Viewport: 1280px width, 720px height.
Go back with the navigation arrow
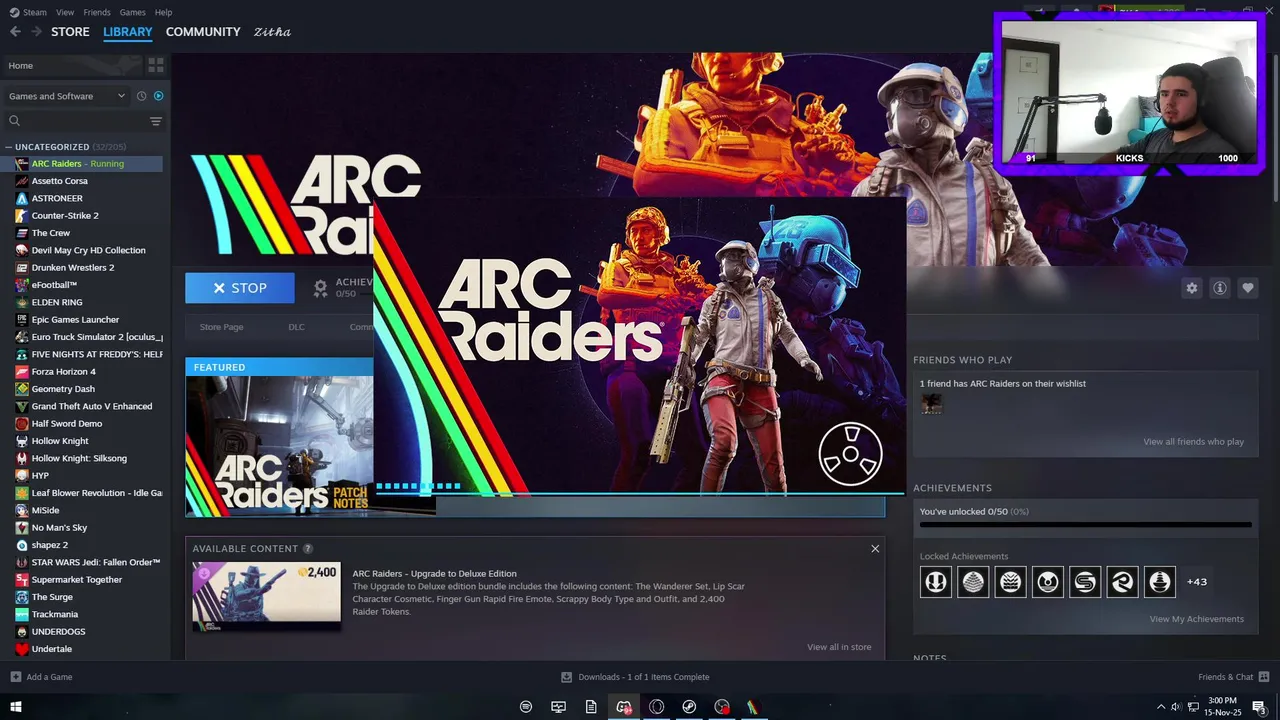pos(15,32)
